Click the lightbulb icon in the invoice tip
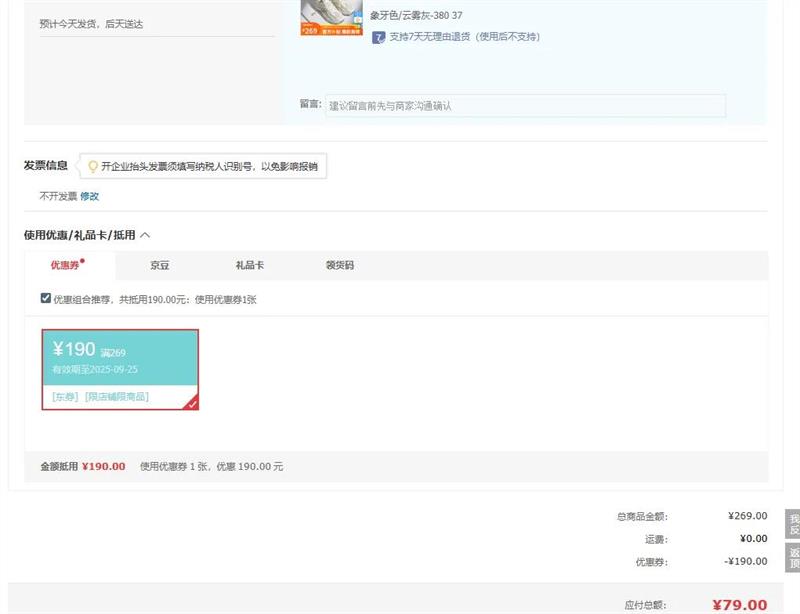This screenshot has width=800, height=614. tap(93, 166)
